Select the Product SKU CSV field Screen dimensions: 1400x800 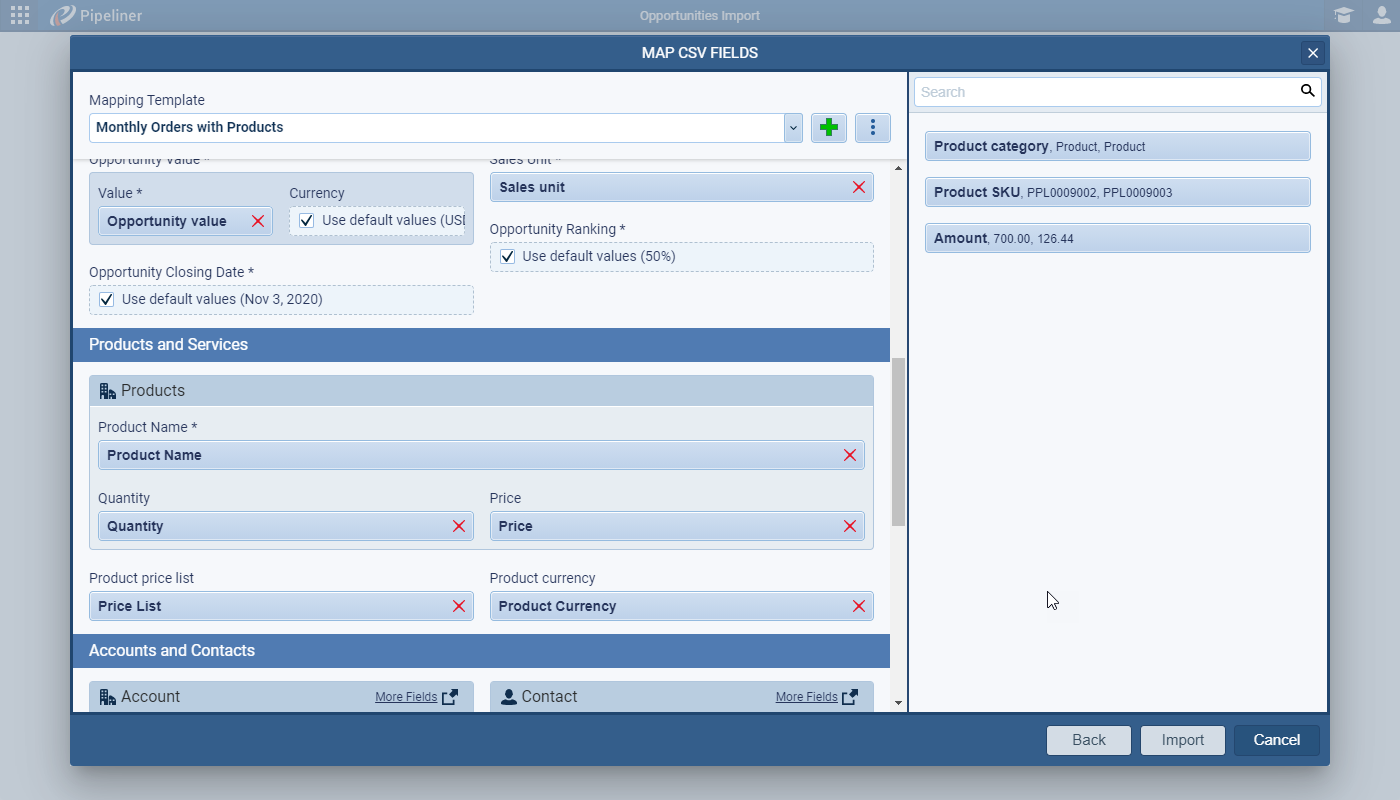[x=1117, y=192]
